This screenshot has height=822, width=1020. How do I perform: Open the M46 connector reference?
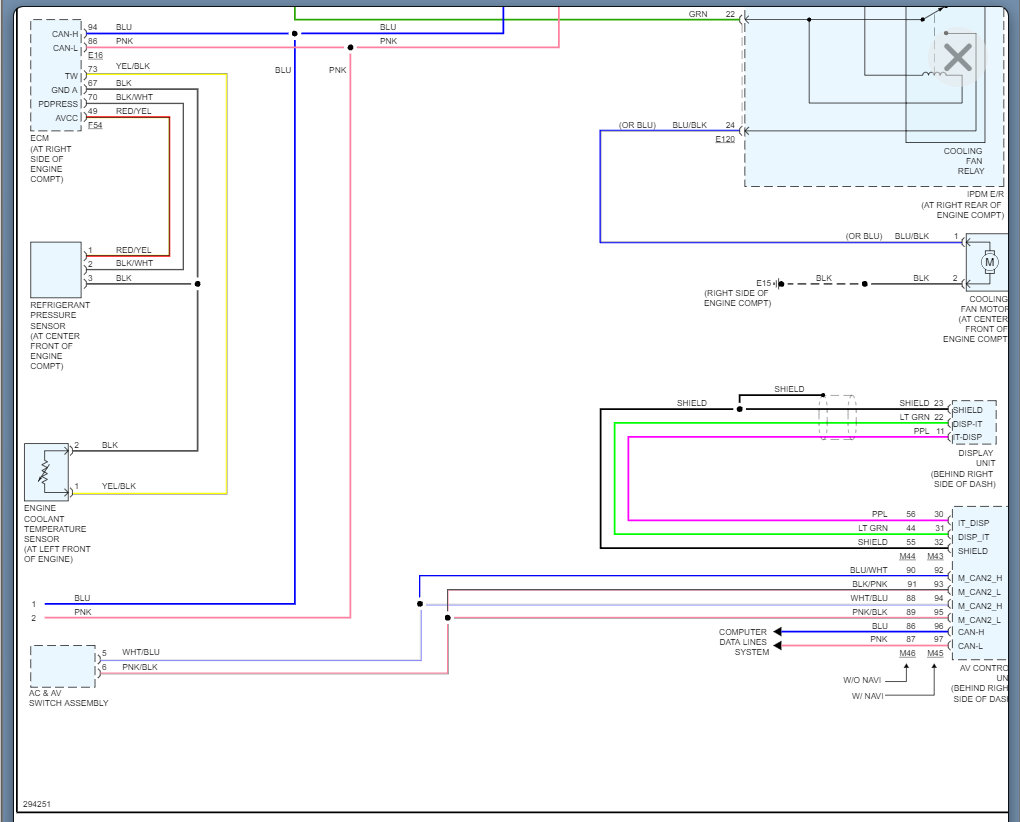[x=907, y=653]
